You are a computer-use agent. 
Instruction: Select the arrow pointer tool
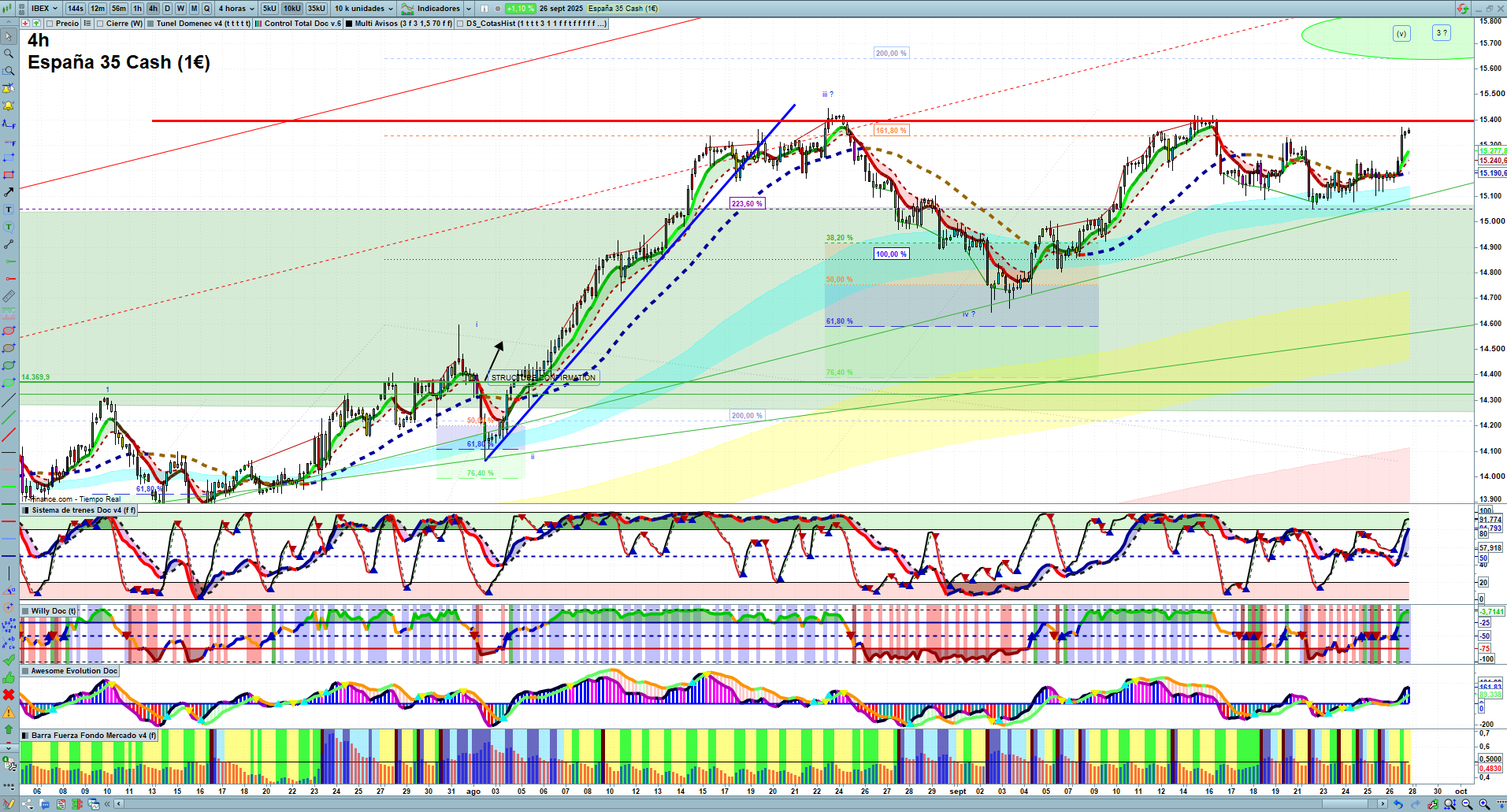[x=9, y=37]
